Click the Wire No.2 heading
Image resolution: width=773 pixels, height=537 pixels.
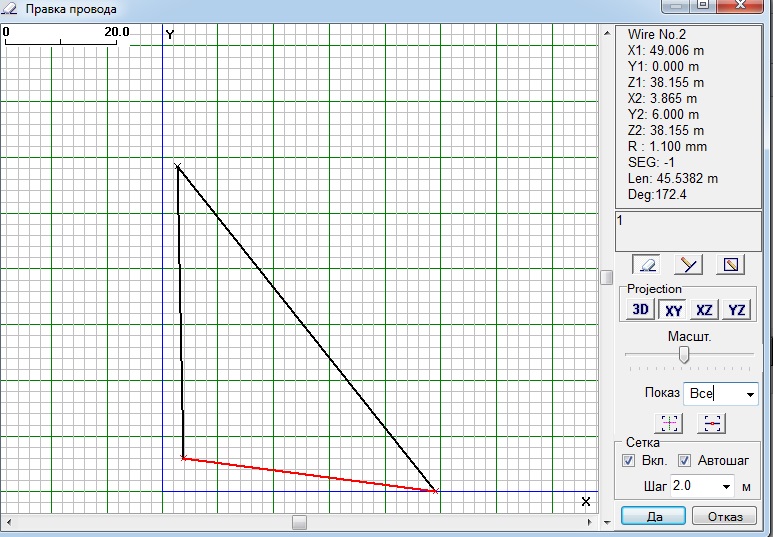tap(656, 34)
